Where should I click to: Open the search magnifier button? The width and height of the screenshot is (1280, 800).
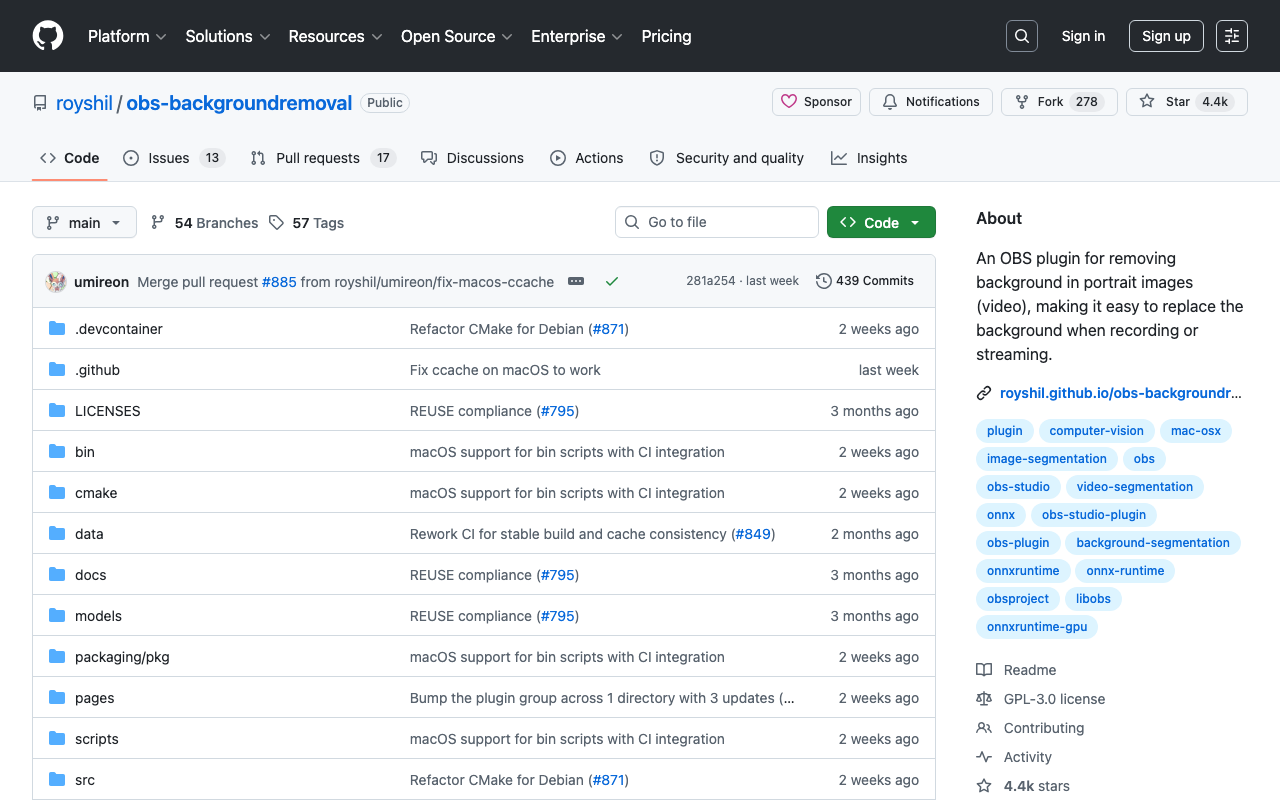tap(1022, 36)
